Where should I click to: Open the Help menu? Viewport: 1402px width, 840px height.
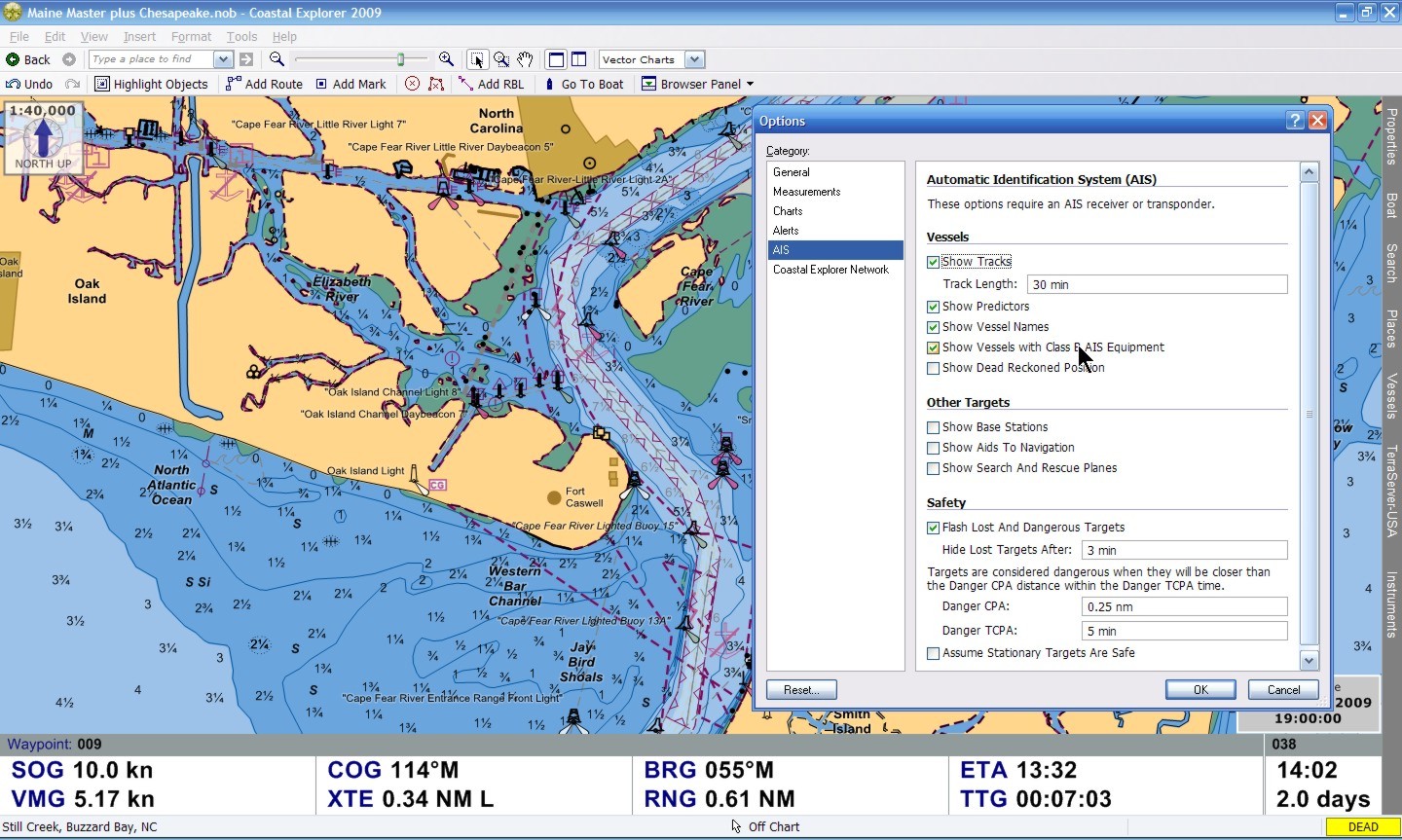pos(284,37)
